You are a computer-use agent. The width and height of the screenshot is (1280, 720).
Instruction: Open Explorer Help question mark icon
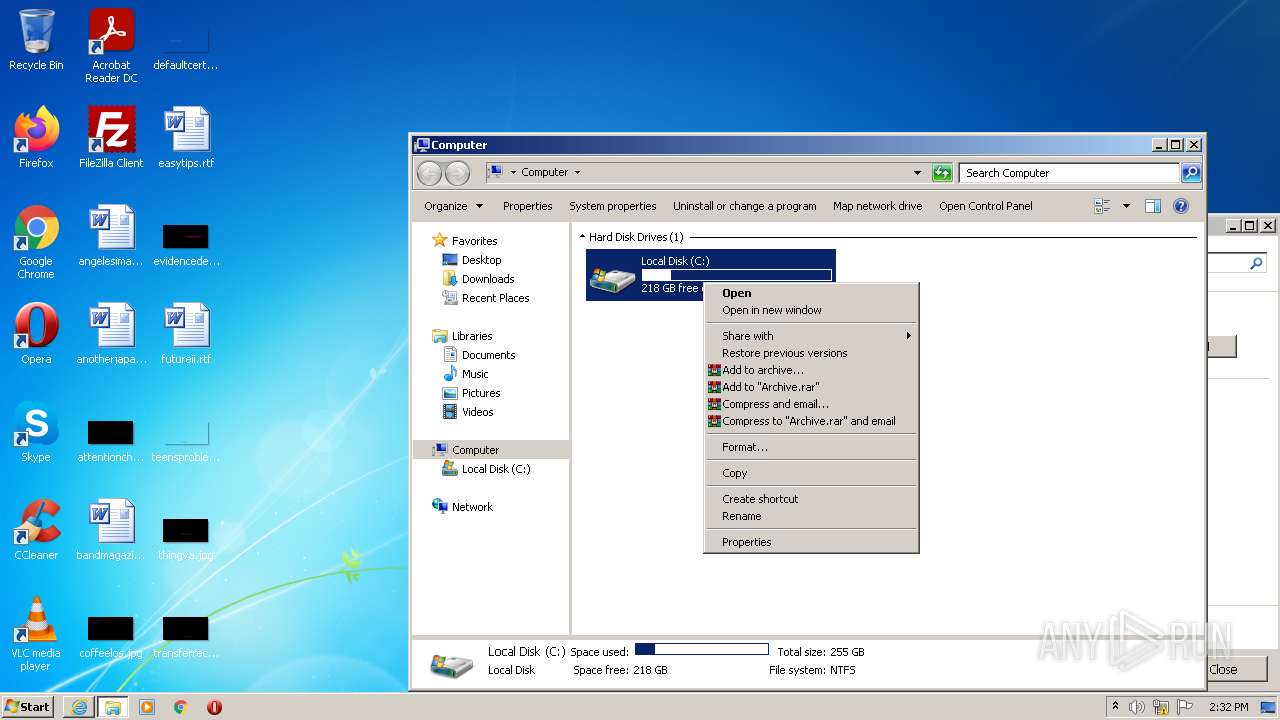(x=1181, y=206)
